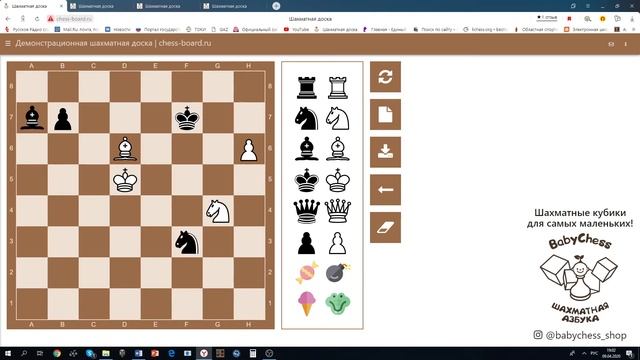Select the bomb marker in the palette

click(338, 273)
